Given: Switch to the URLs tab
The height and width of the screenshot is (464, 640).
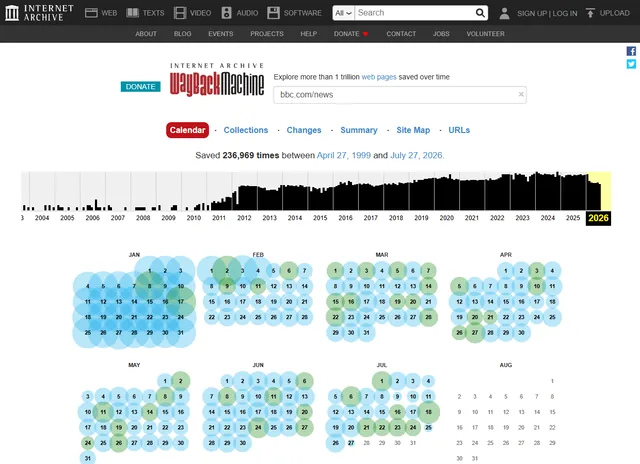Looking at the screenshot, I should (x=459, y=130).
